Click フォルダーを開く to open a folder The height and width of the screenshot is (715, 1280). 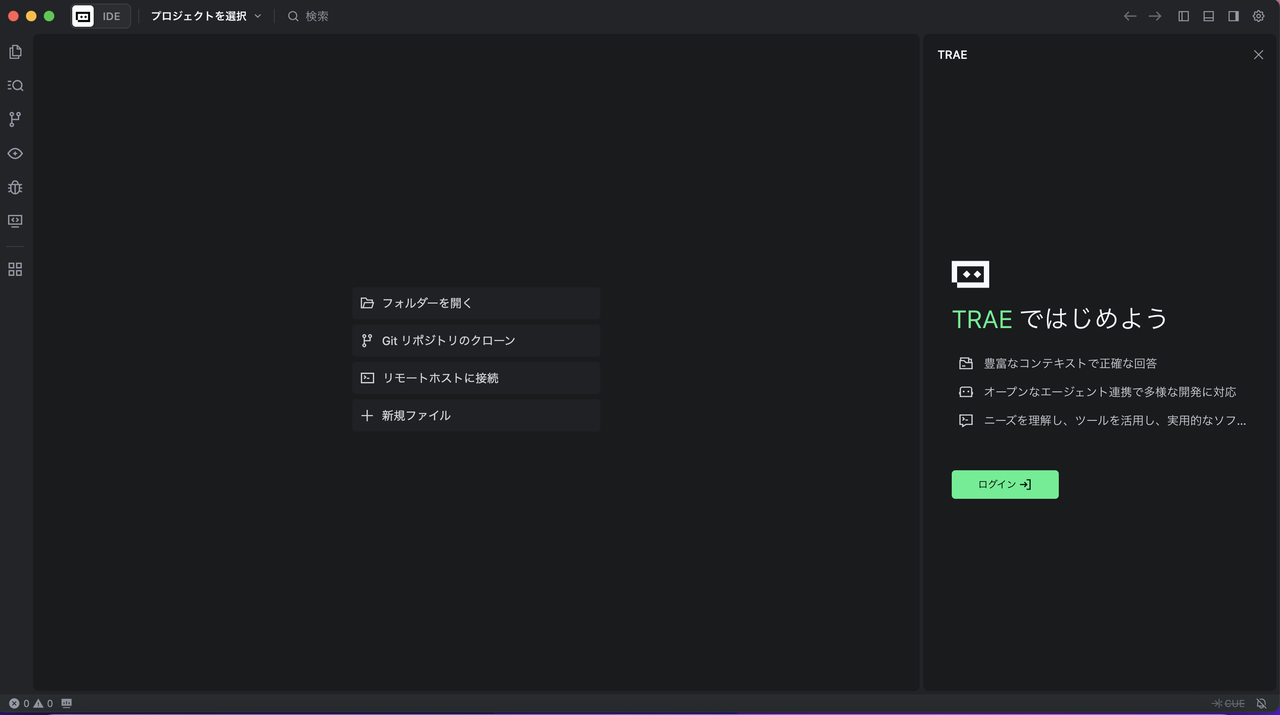(476, 303)
